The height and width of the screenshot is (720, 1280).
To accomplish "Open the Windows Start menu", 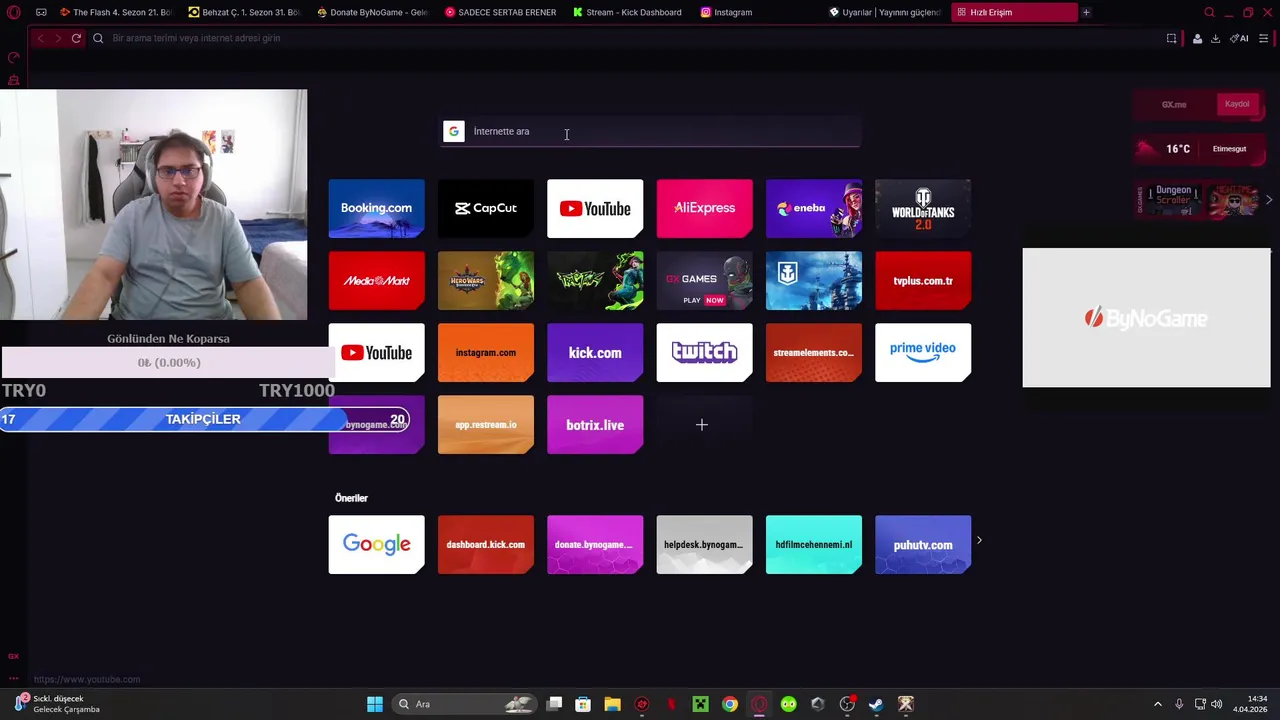I will 375,704.
